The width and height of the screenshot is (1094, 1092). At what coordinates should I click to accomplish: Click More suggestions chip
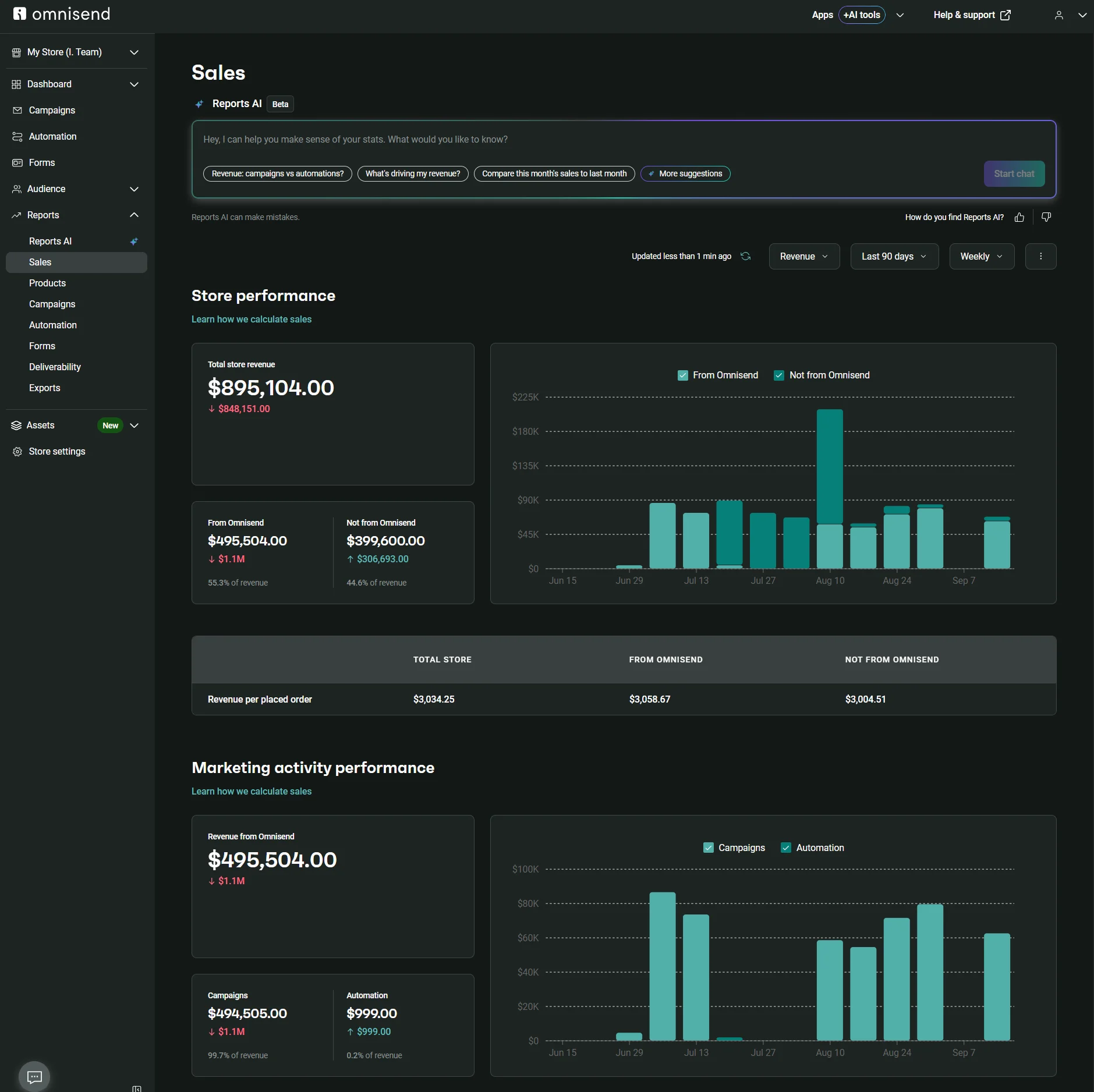pyautogui.click(x=685, y=173)
